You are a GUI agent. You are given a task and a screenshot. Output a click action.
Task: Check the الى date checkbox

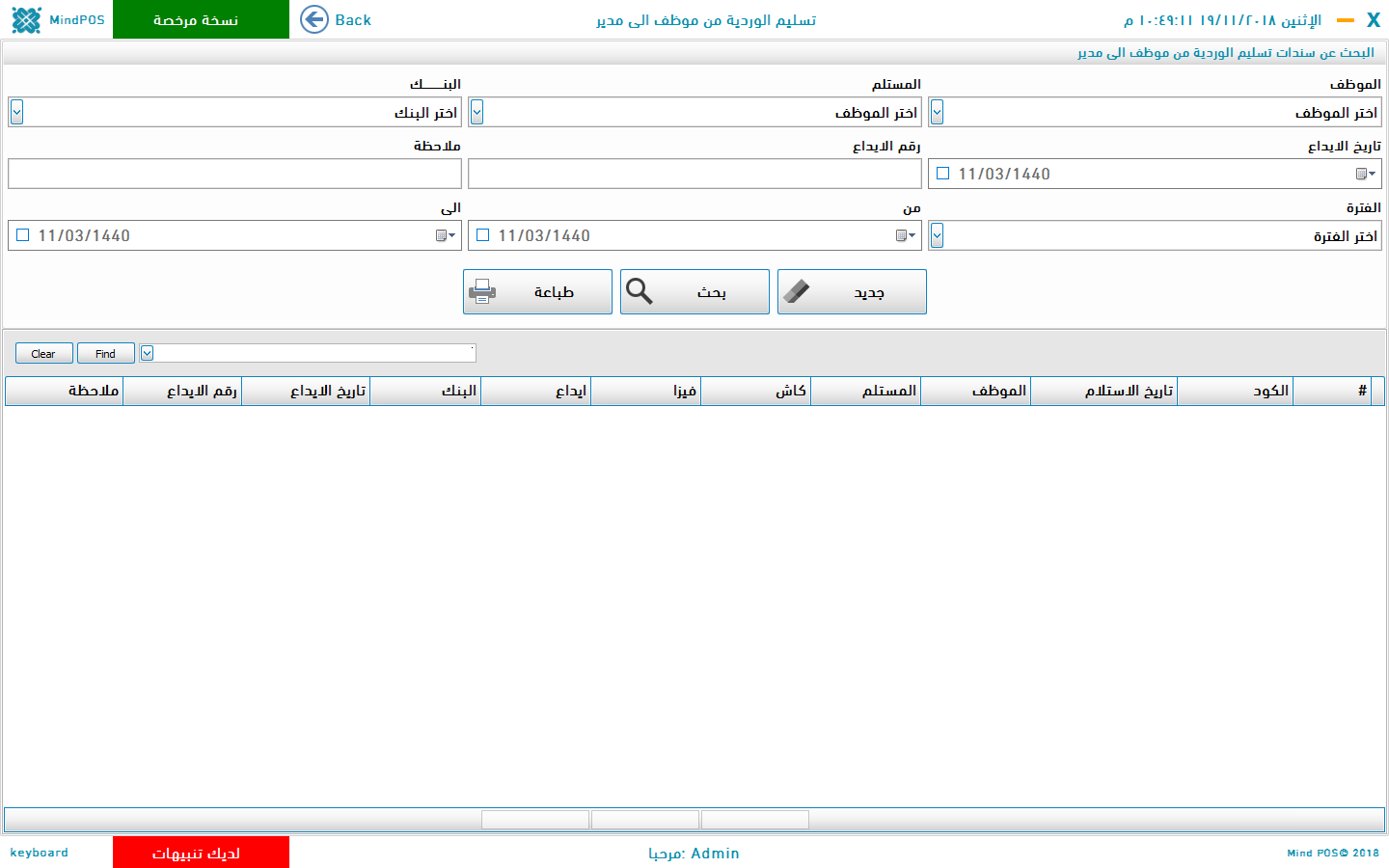tap(23, 235)
